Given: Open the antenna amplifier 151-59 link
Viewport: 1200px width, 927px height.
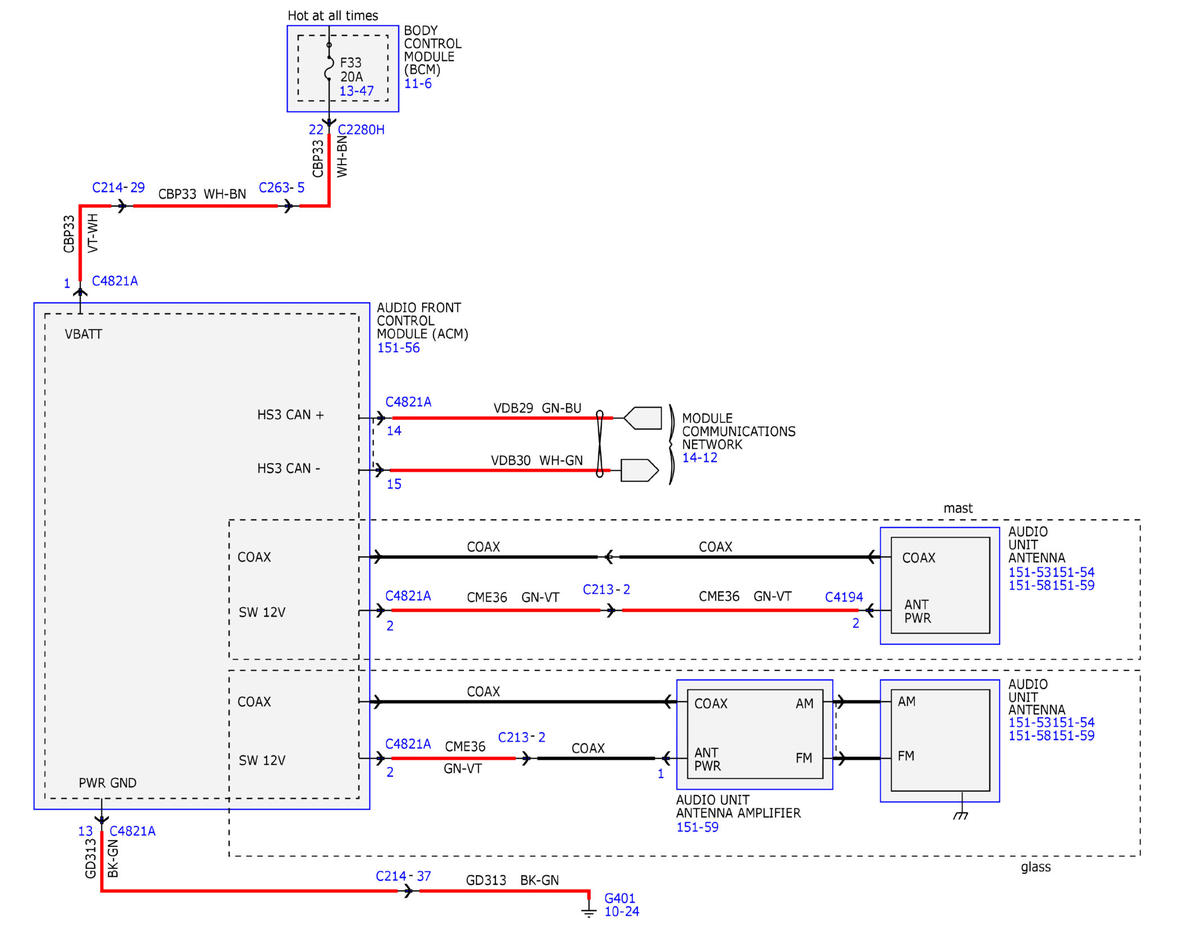Looking at the screenshot, I should 698,827.
